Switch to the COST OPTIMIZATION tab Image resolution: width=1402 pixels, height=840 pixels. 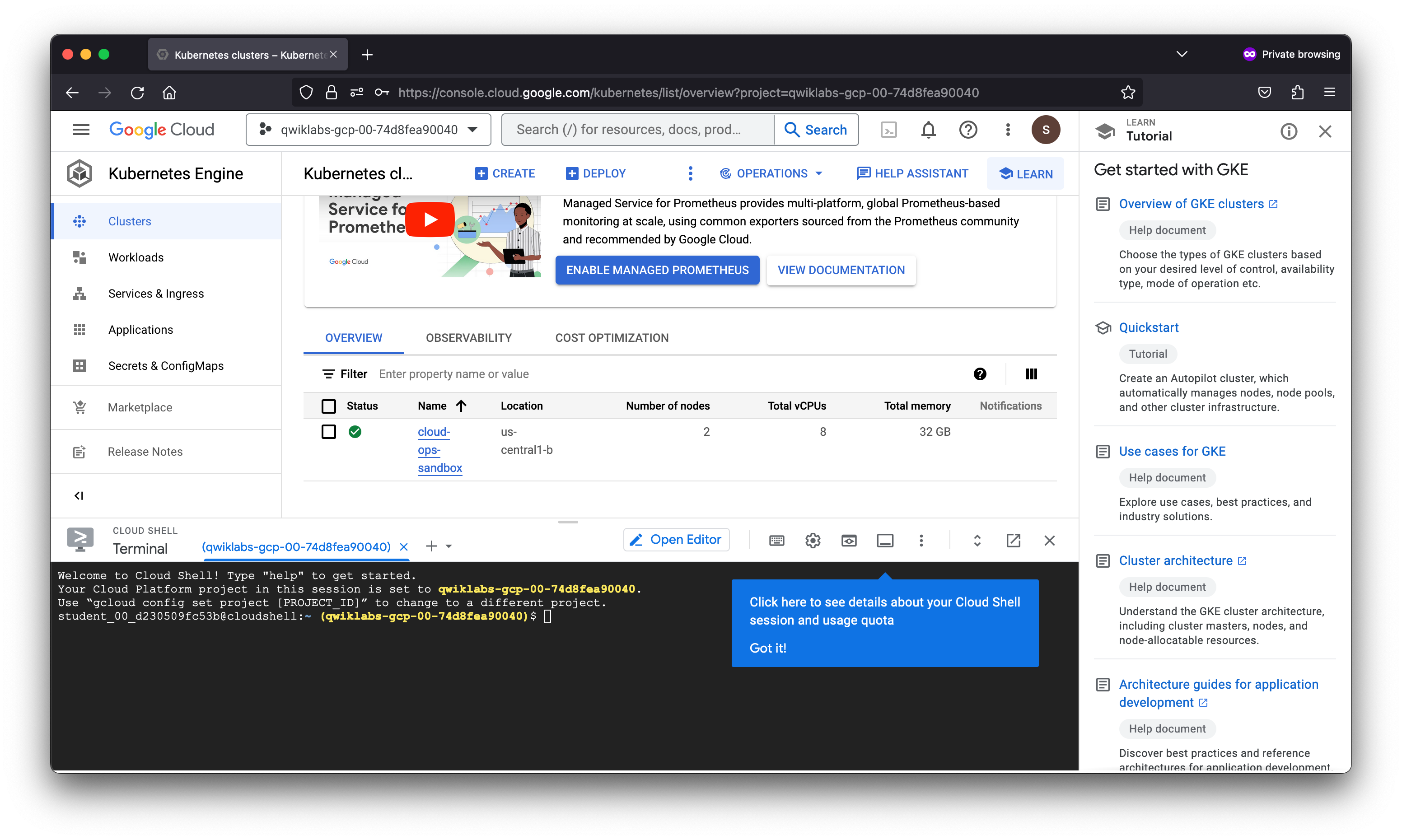pos(612,338)
